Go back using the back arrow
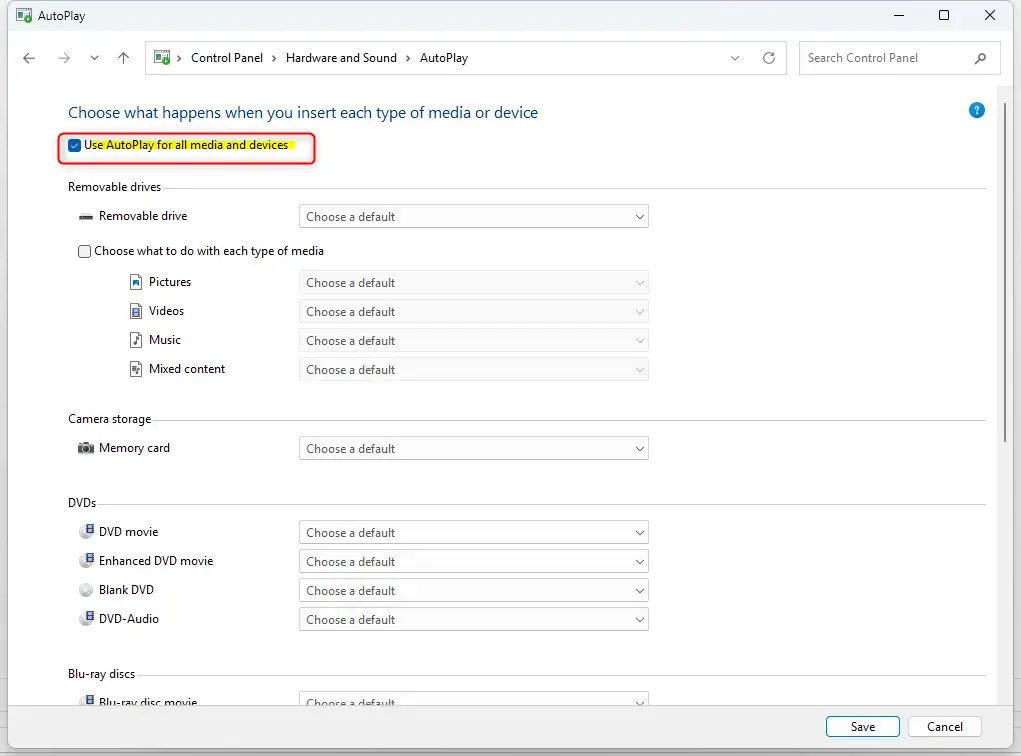Image resolution: width=1021 pixels, height=756 pixels. click(x=29, y=58)
